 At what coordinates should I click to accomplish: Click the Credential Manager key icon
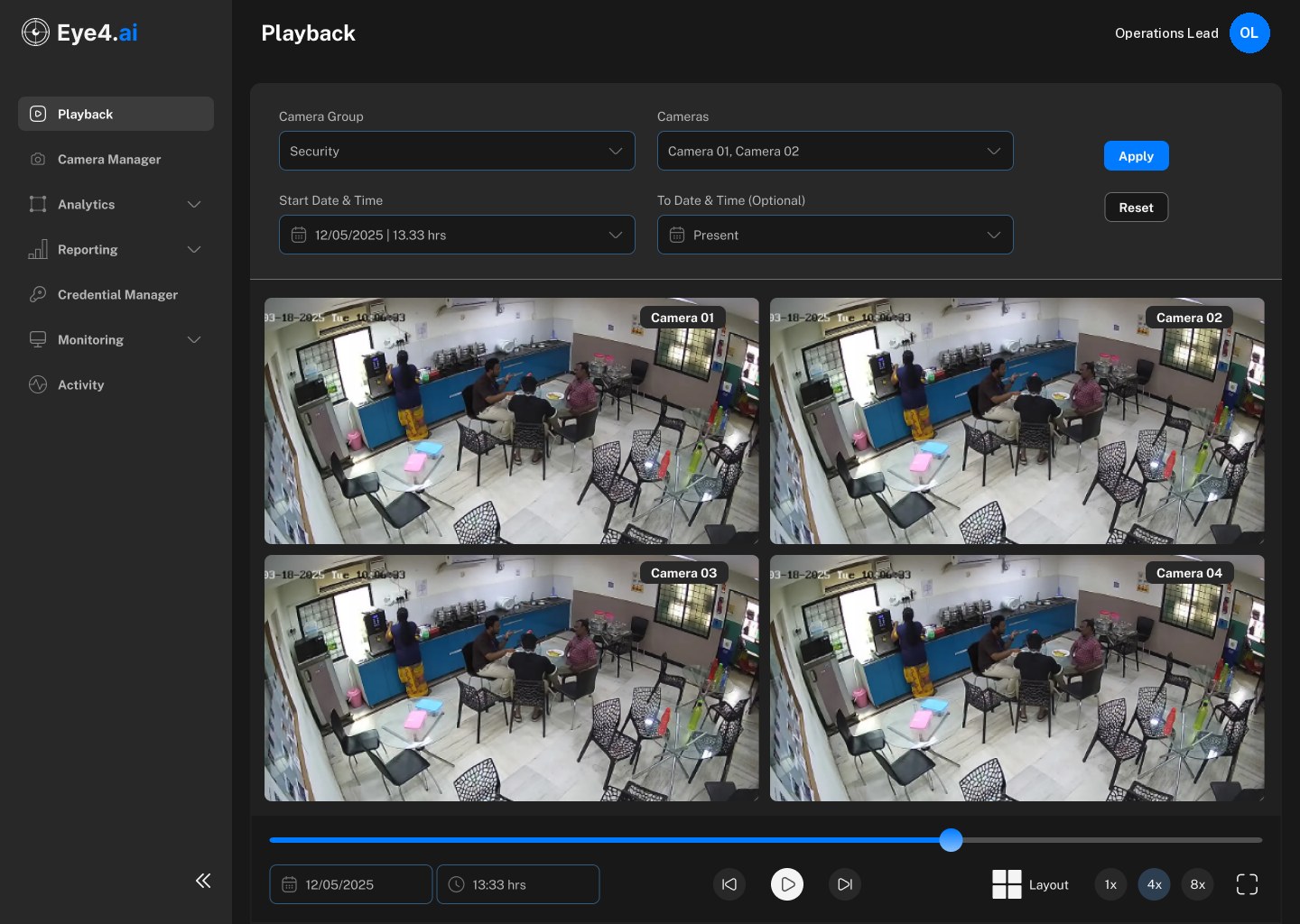(38, 294)
